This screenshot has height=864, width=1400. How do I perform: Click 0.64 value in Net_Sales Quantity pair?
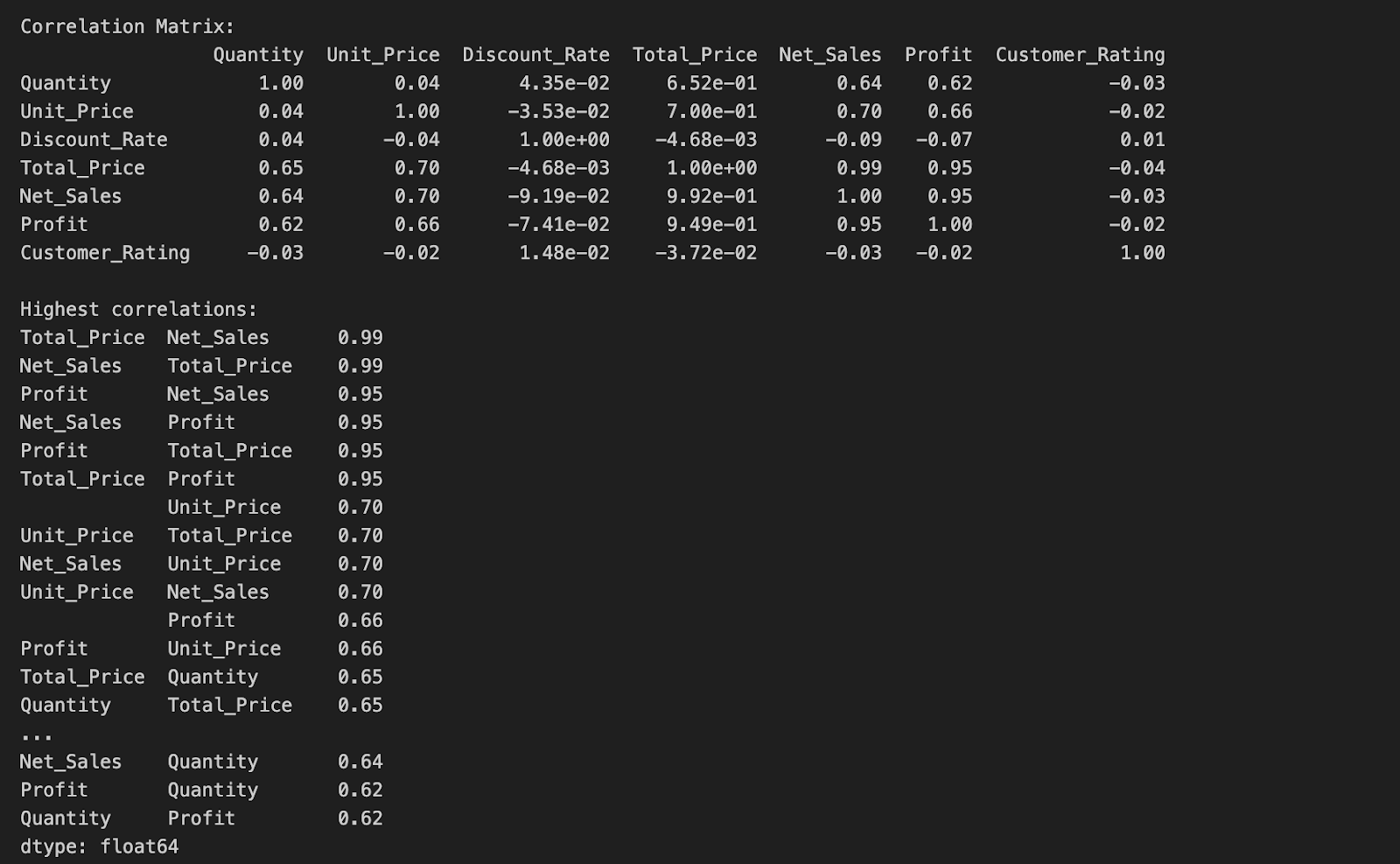[x=360, y=762]
